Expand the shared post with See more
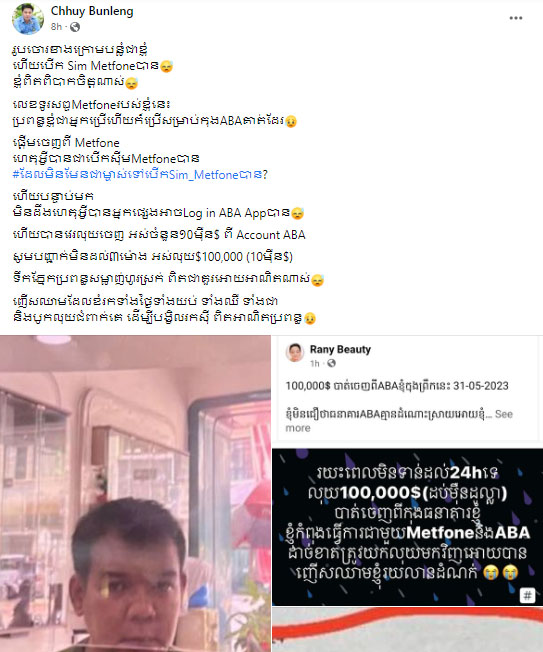The image size is (543, 652). (x=399, y=421)
